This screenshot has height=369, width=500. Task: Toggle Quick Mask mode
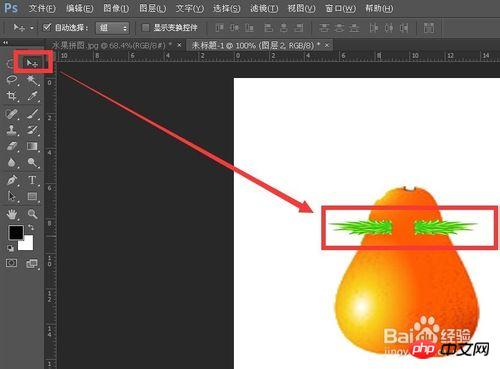point(11,263)
